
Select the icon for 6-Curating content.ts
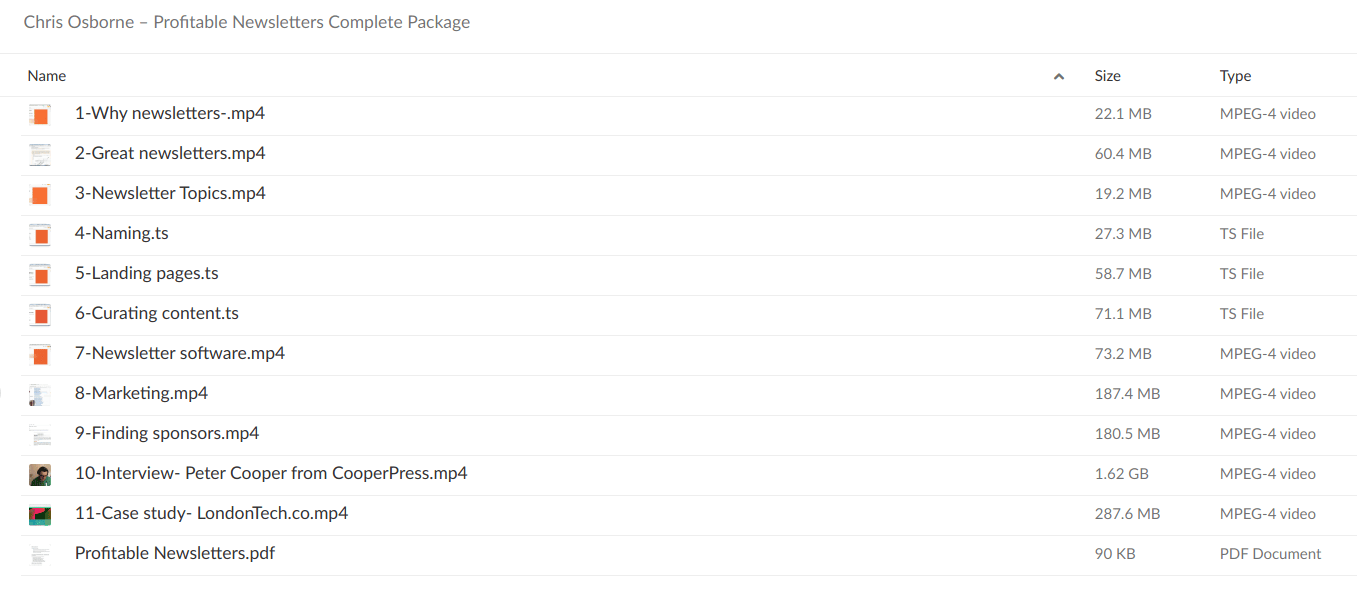point(39,314)
